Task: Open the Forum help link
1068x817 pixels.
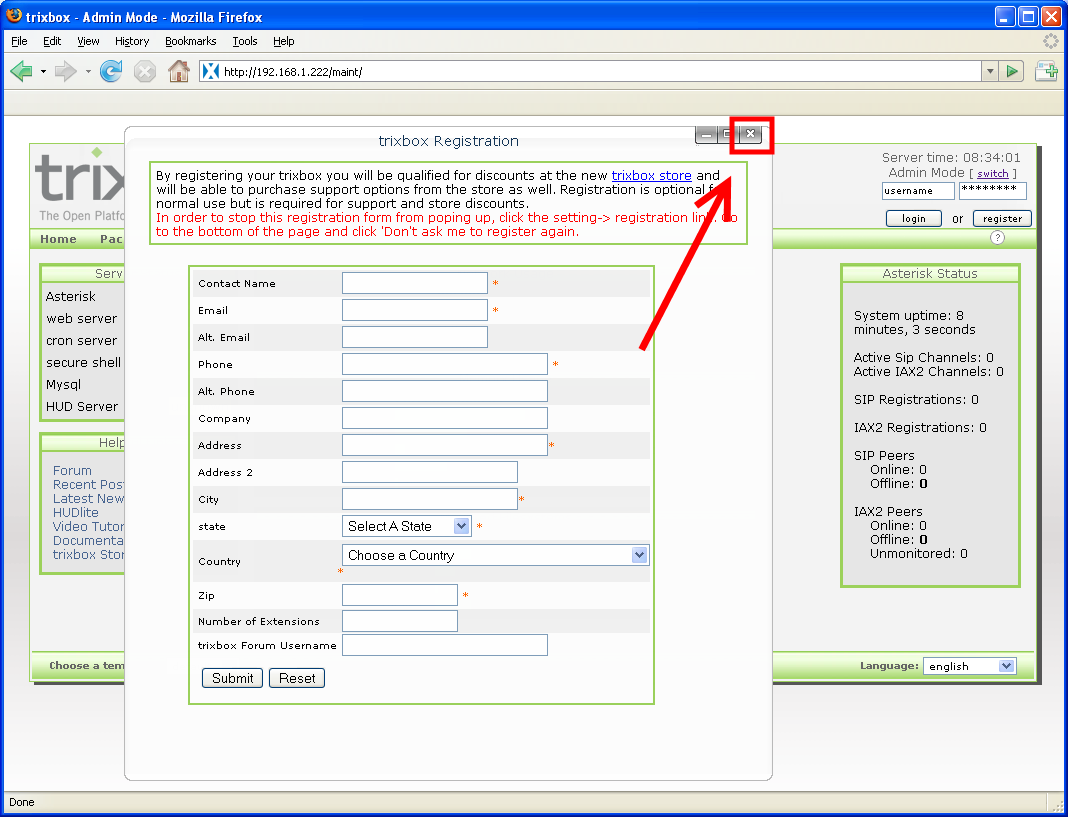Action: [72, 470]
